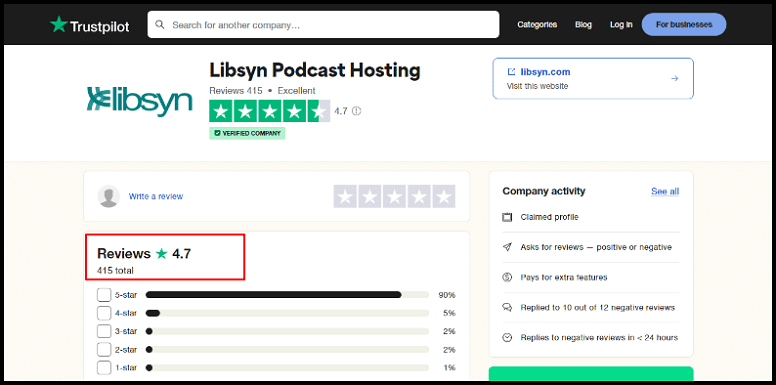Image resolution: width=776 pixels, height=385 pixels.
Task: Click the Claimed profile icon
Action: point(507,217)
